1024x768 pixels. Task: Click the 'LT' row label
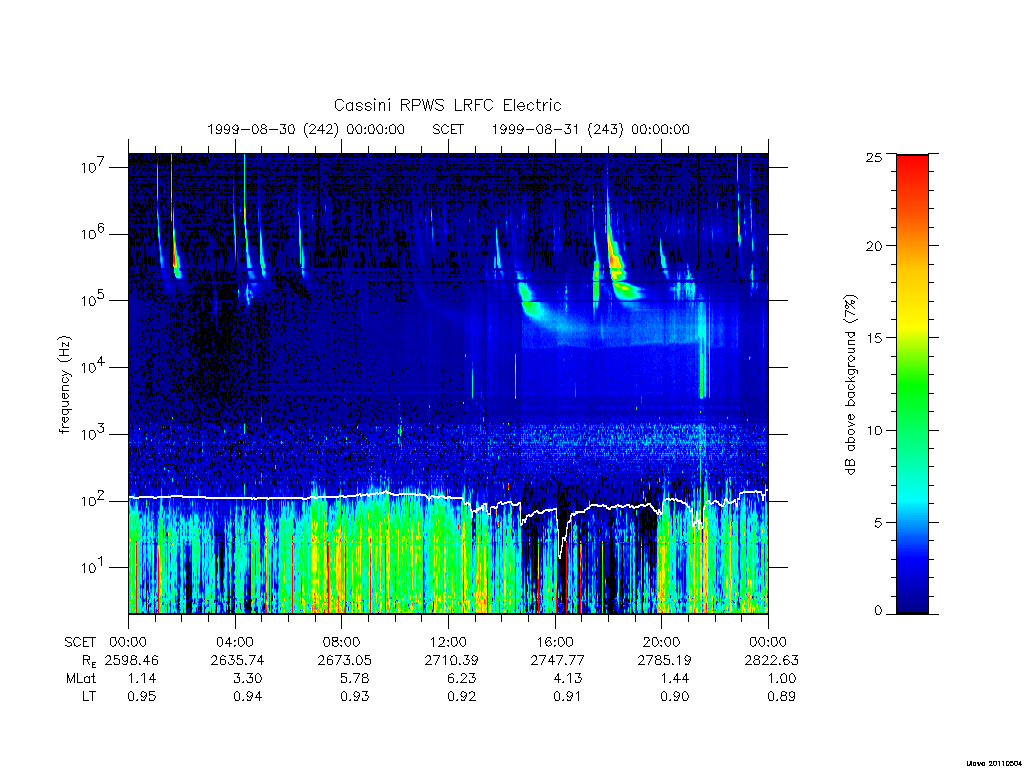tap(89, 697)
